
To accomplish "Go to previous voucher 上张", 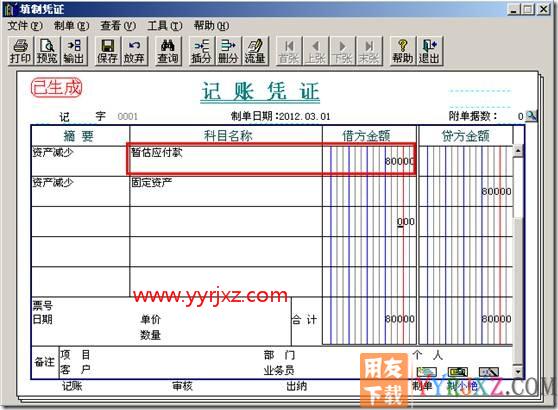I will tap(315, 51).
